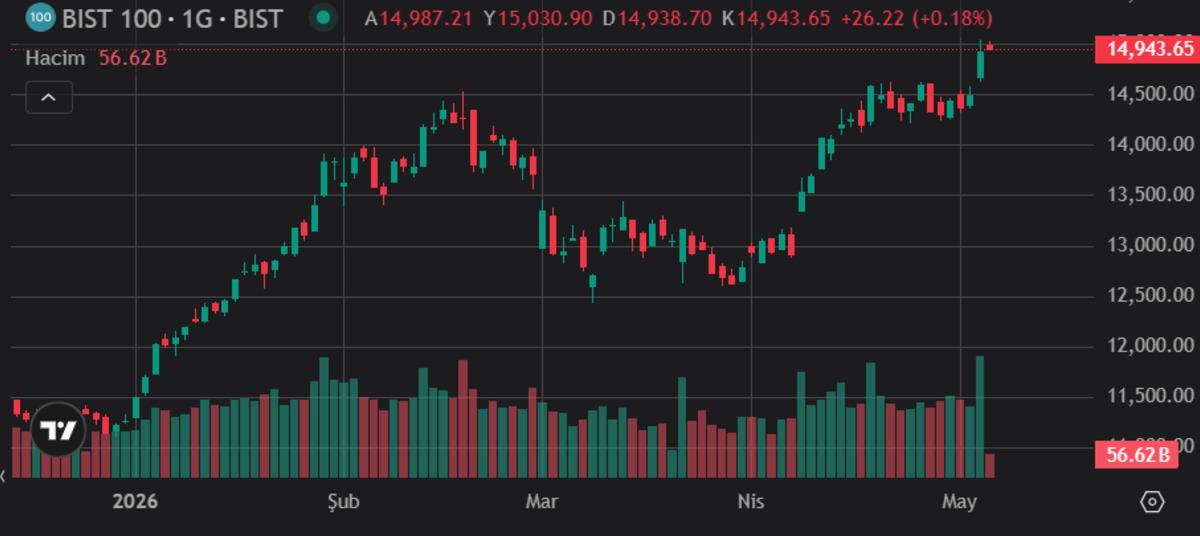Image resolution: width=1200 pixels, height=536 pixels.
Task: Open chart settings hexagon icon
Action: tap(1152, 501)
